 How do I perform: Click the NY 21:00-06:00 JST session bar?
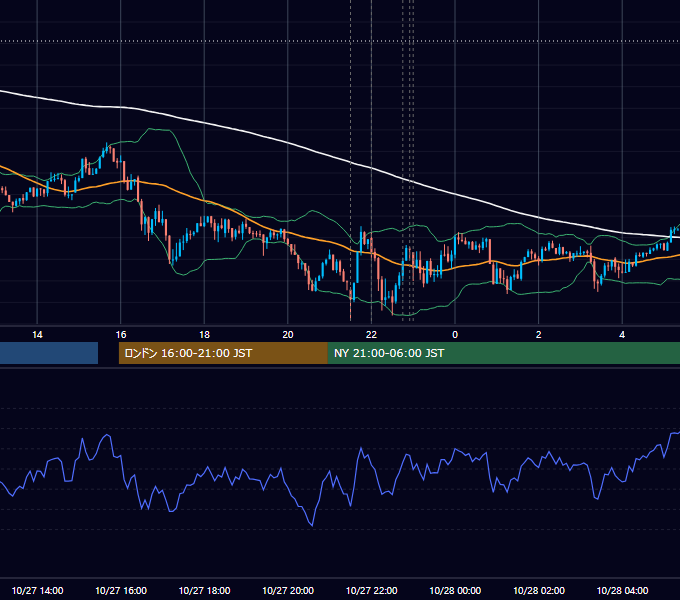(503, 353)
